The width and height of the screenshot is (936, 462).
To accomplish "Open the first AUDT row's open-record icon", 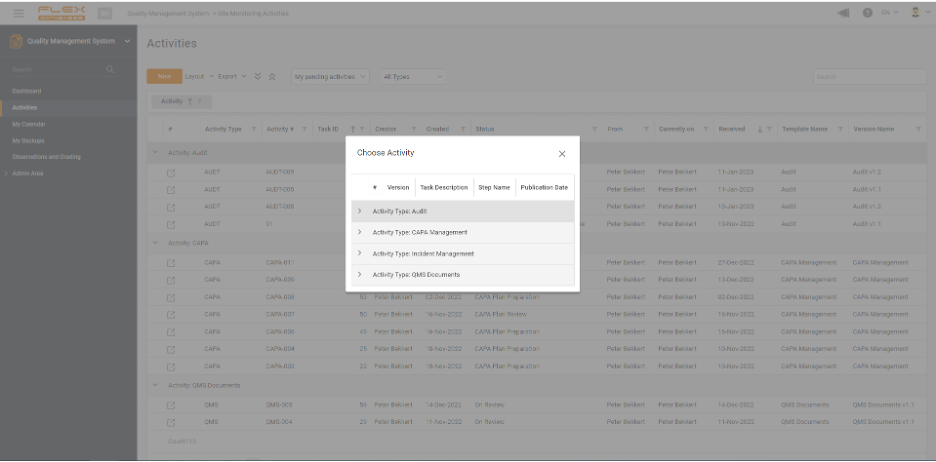I will (171, 172).
